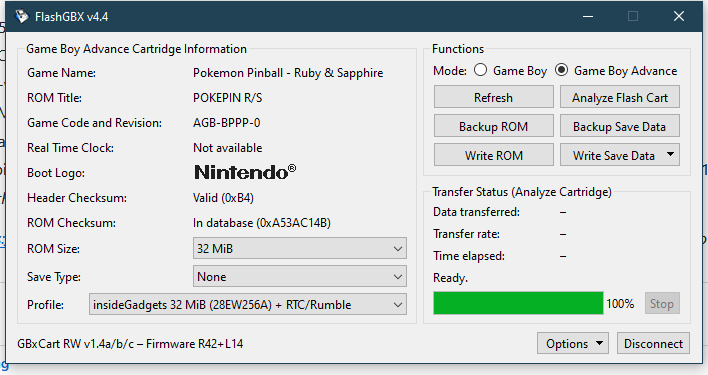708x375 pixels.
Task: Click the disabled Stop button
Action: point(662,303)
